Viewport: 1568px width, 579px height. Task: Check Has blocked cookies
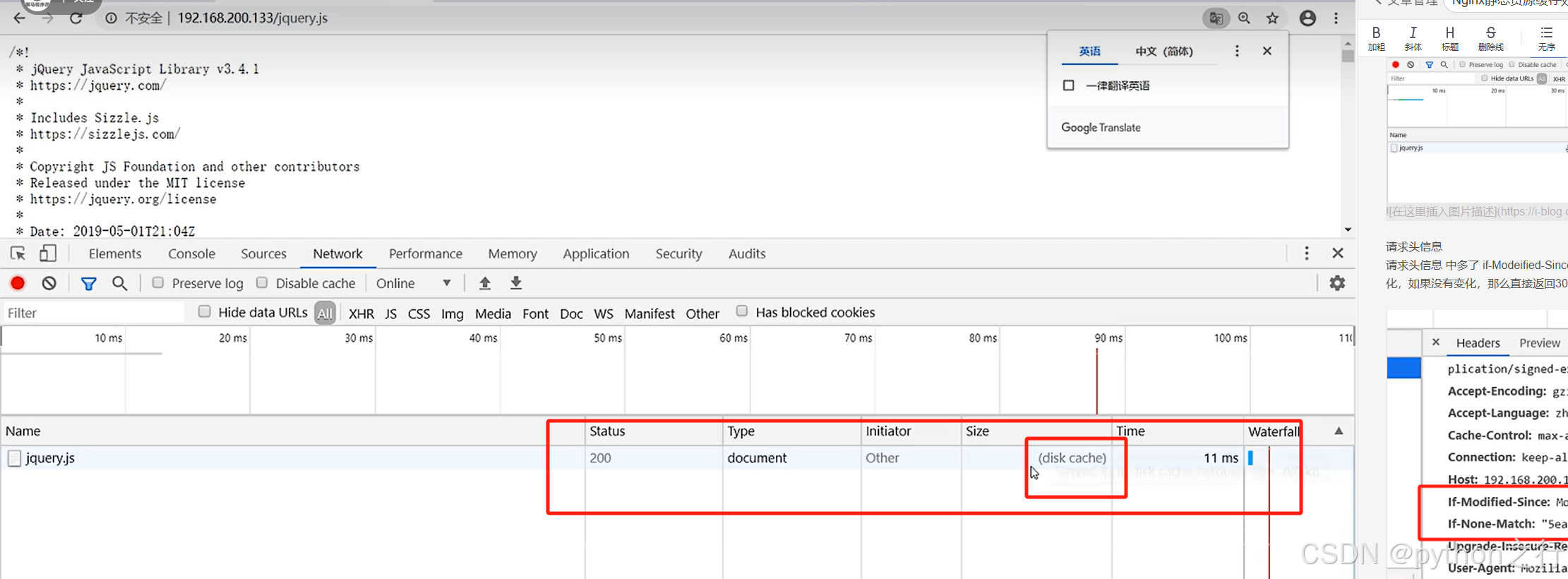point(741,311)
